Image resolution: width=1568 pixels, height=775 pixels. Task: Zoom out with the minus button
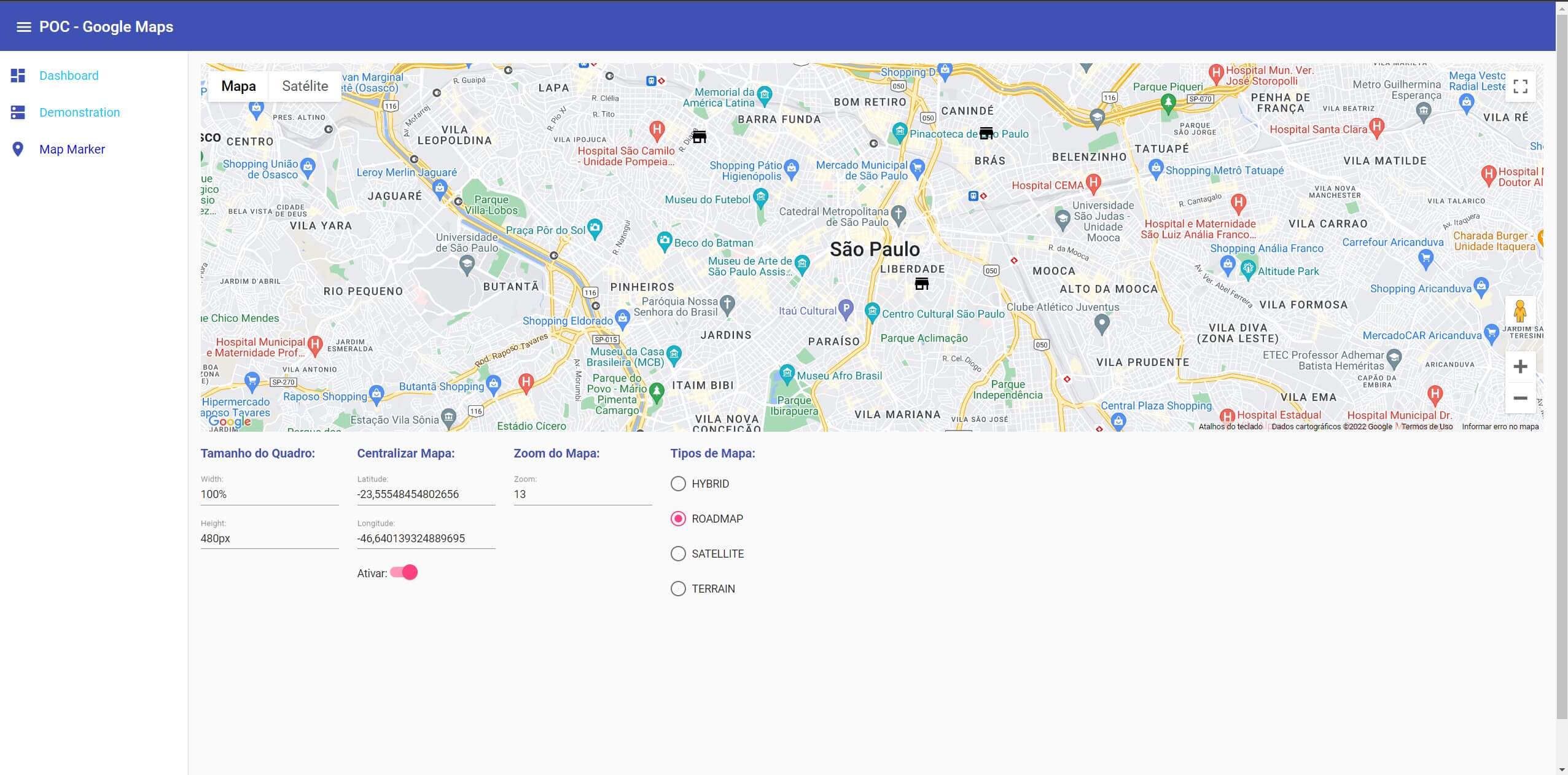(x=1520, y=398)
